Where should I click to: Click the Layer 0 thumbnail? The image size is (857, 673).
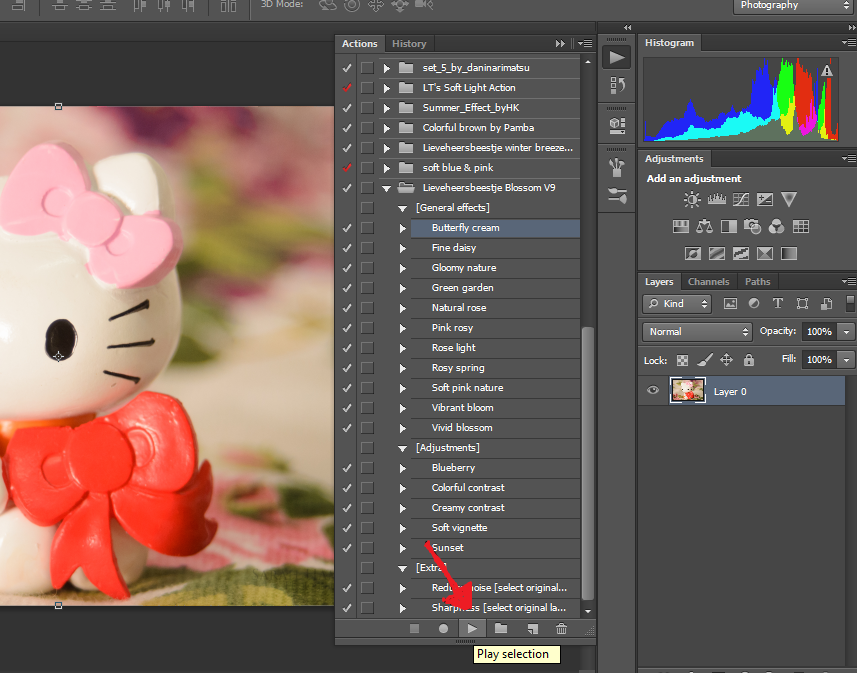point(688,390)
